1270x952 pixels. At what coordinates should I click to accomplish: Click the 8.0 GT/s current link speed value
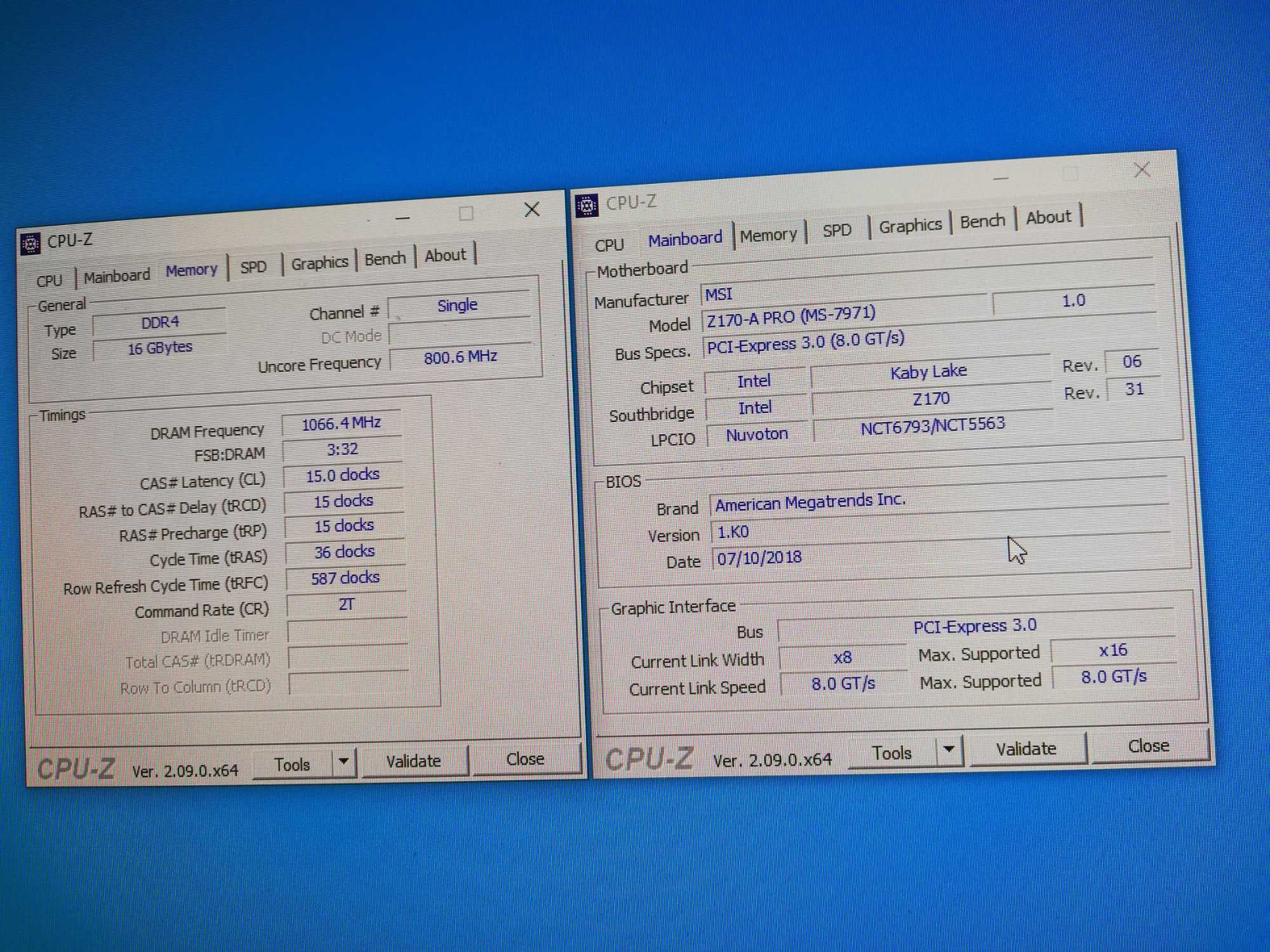coord(843,684)
